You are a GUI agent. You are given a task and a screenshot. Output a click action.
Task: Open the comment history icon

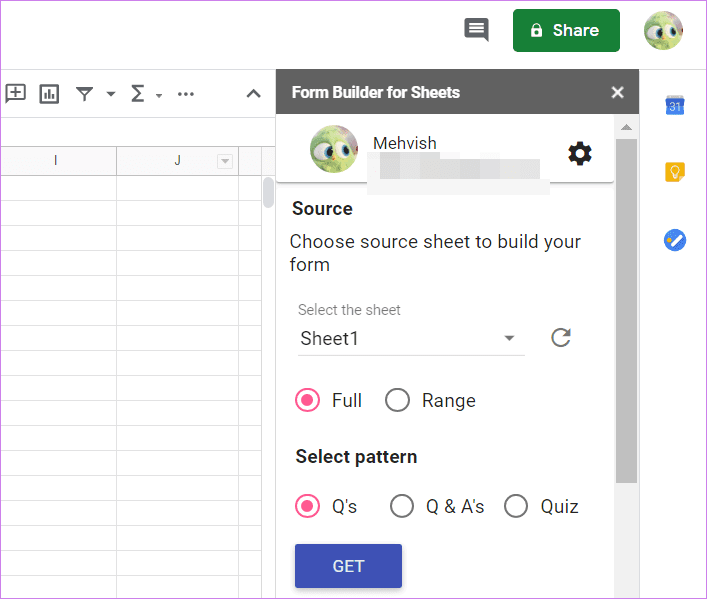coord(477,30)
